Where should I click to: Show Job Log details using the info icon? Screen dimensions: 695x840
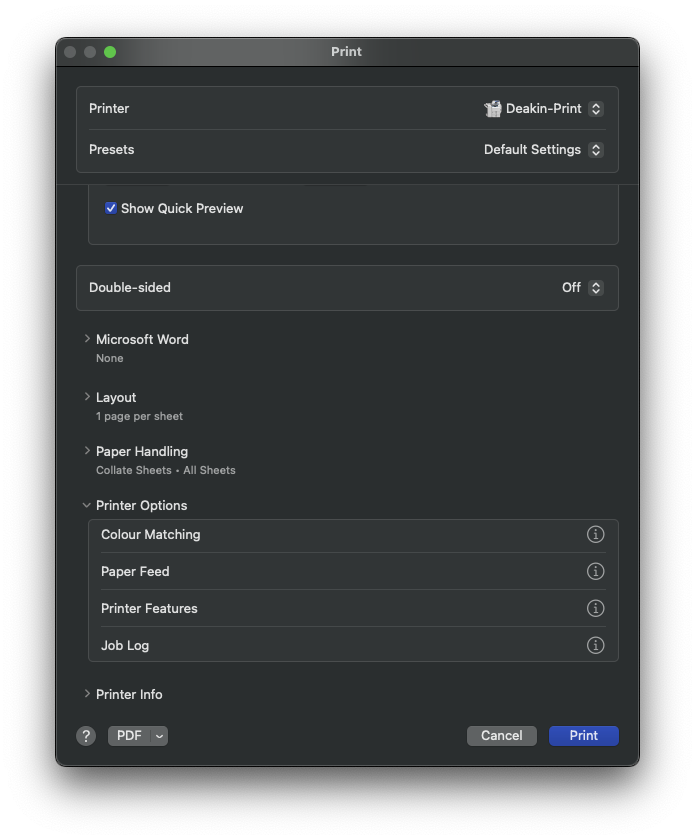[x=596, y=645]
